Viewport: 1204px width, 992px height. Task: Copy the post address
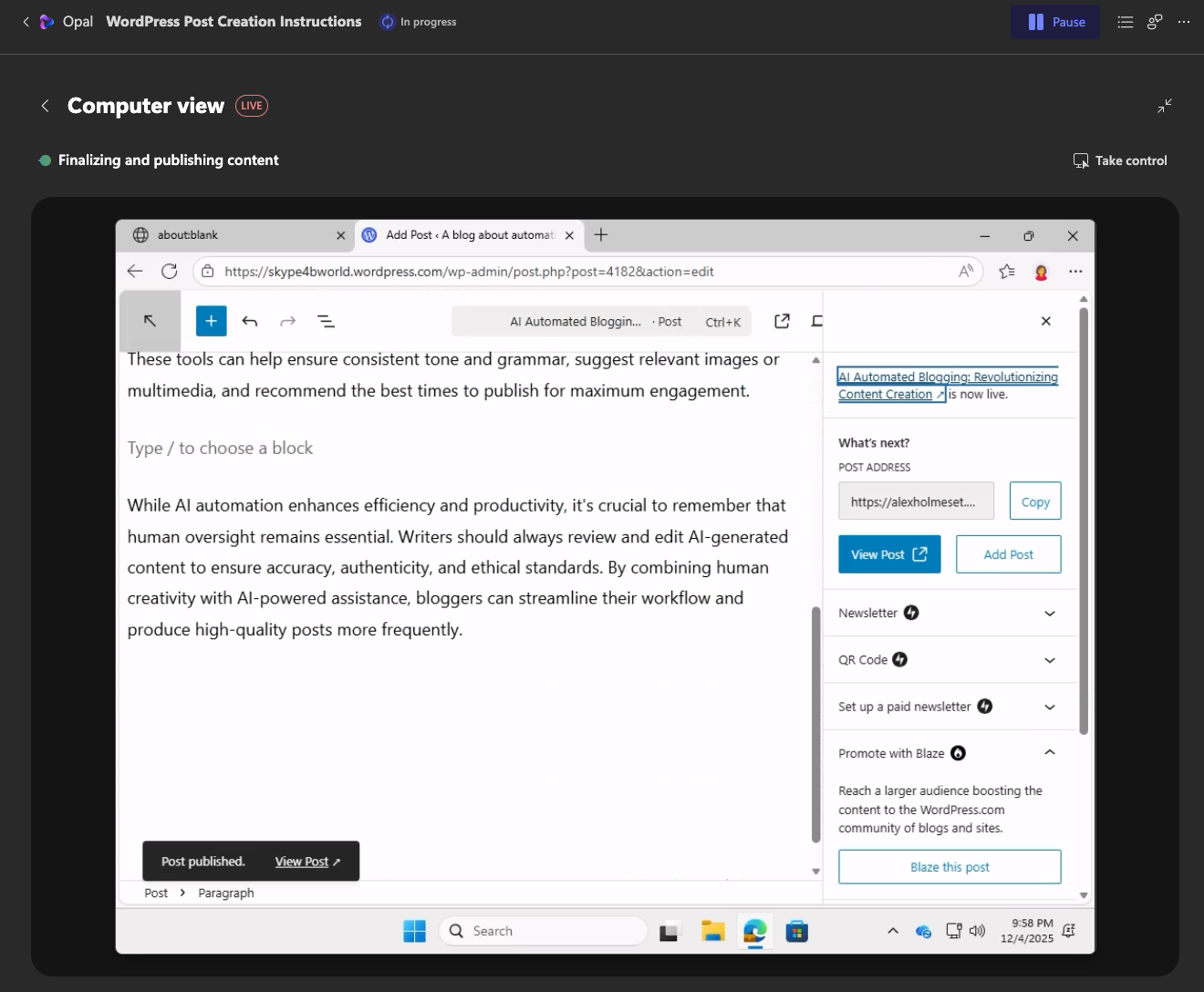(x=1035, y=501)
